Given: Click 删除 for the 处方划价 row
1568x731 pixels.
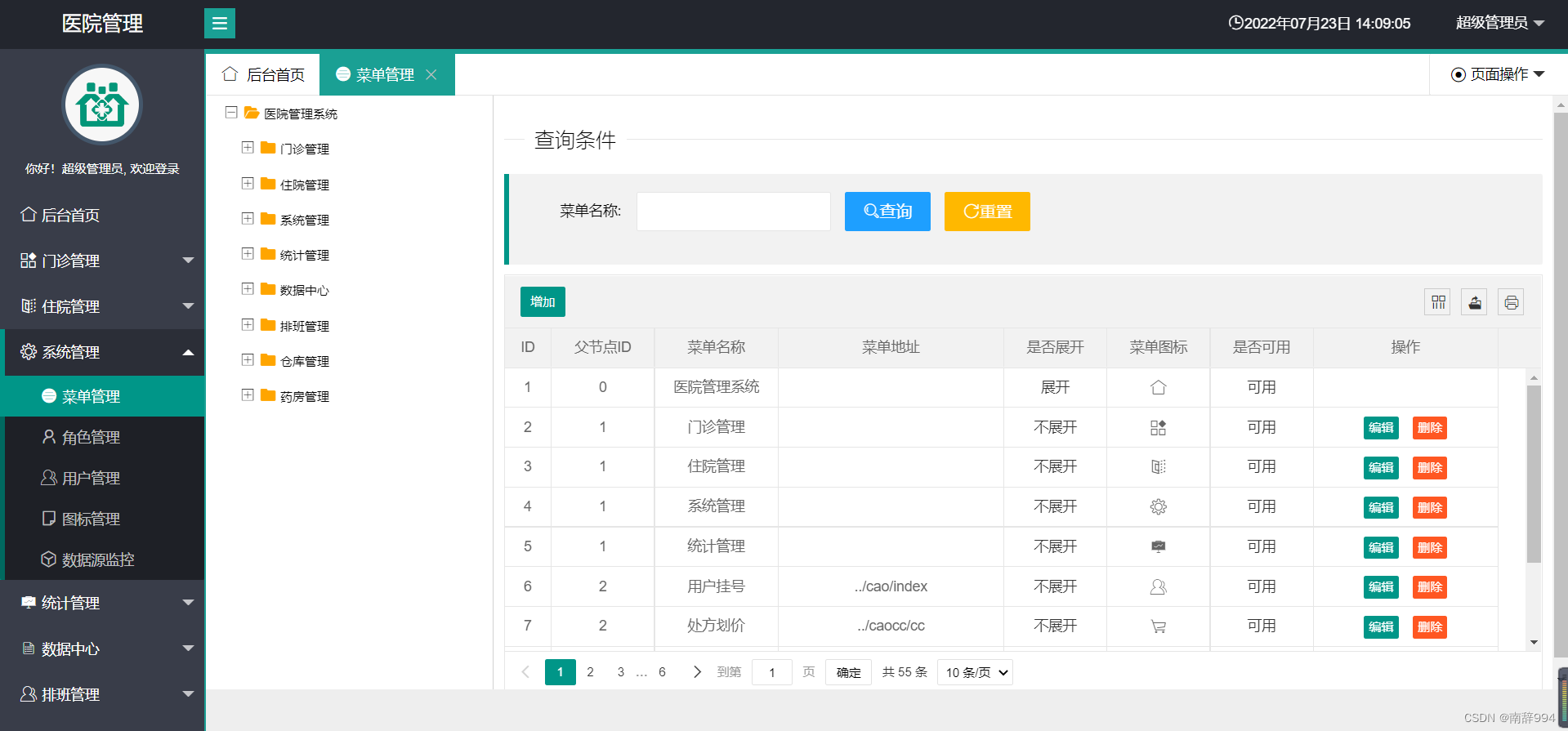Looking at the screenshot, I should click(1430, 627).
